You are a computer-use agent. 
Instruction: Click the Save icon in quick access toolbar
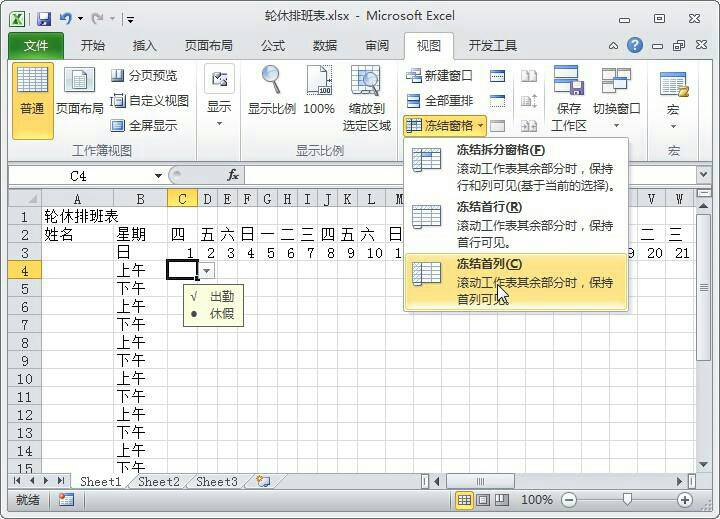pyautogui.click(x=44, y=18)
